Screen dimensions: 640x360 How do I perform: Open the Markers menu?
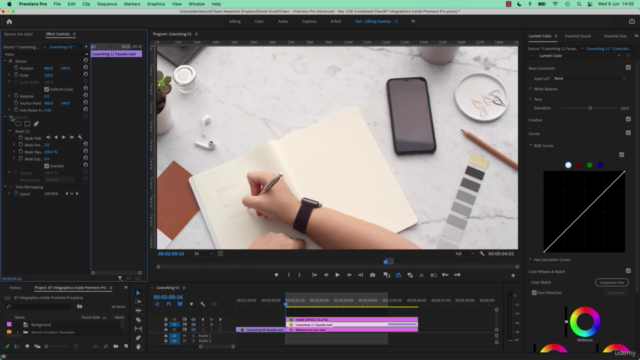click(x=132, y=4)
